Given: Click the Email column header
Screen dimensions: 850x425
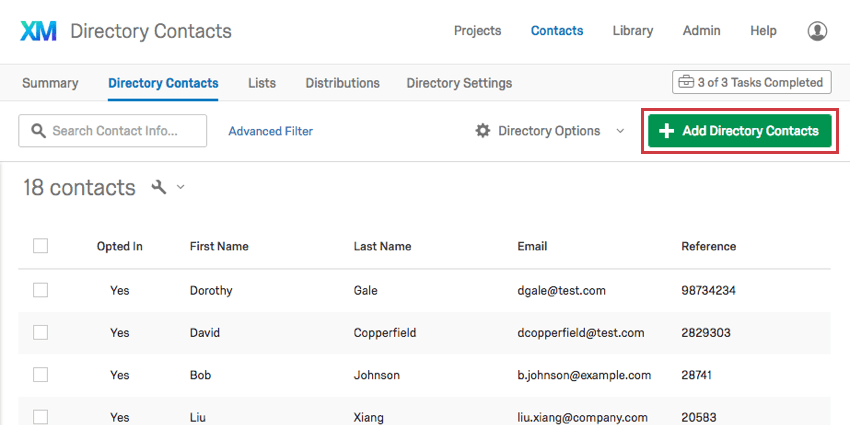Looking at the screenshot, I should click(x=532, y=246).
